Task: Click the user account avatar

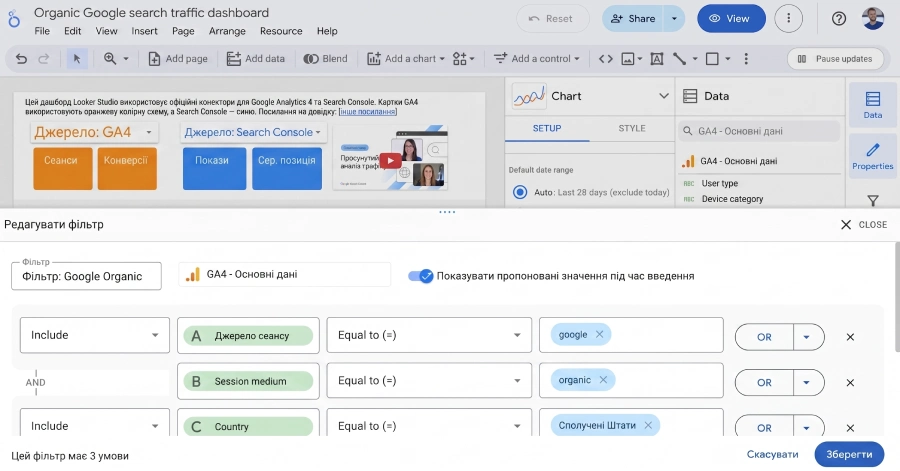Action: (872, 18)
